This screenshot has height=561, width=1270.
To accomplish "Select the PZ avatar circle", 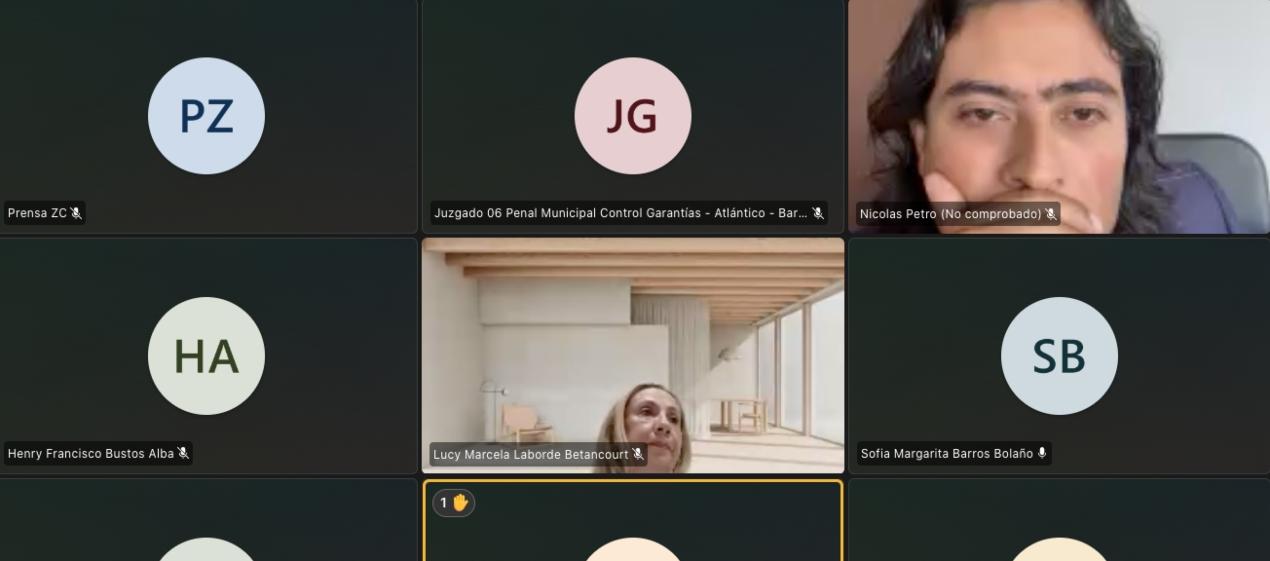I will tap(206, 116).
